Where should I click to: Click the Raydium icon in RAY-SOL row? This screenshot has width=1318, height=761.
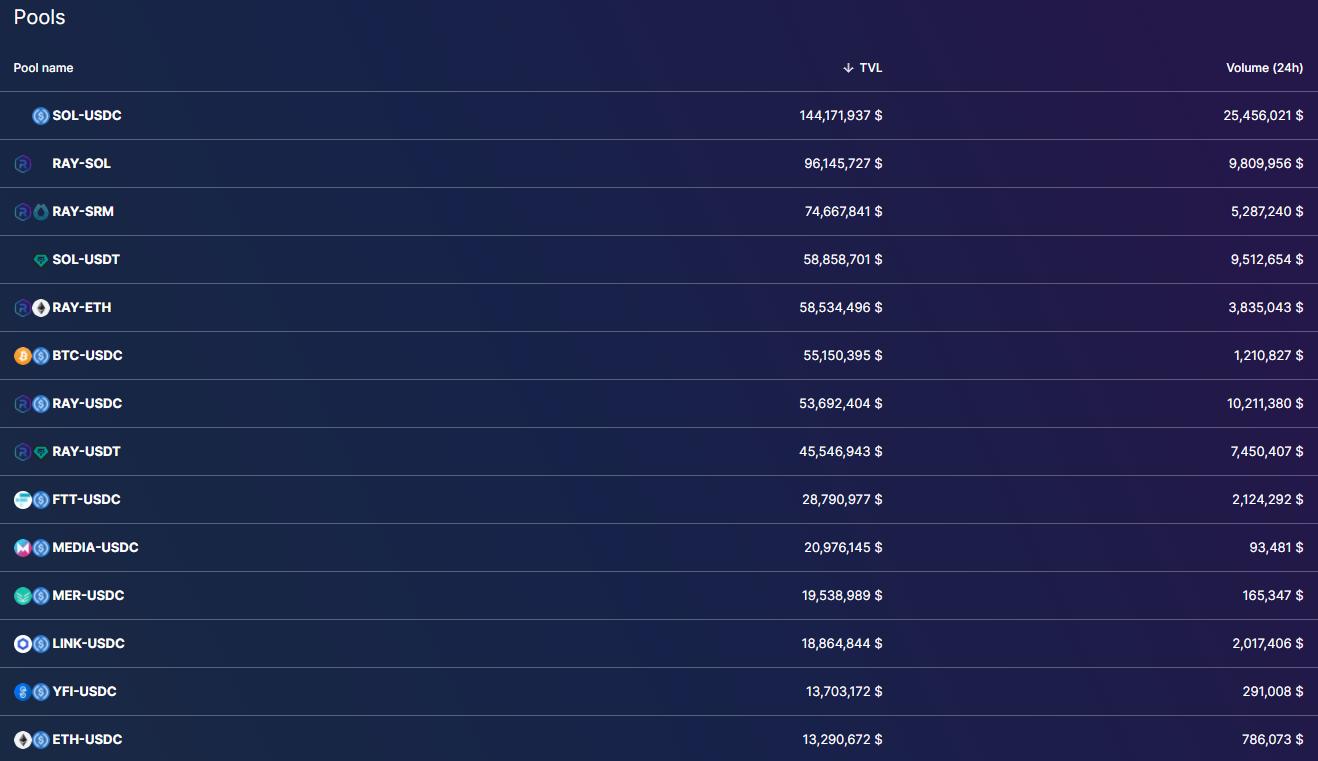coord(22,164)
